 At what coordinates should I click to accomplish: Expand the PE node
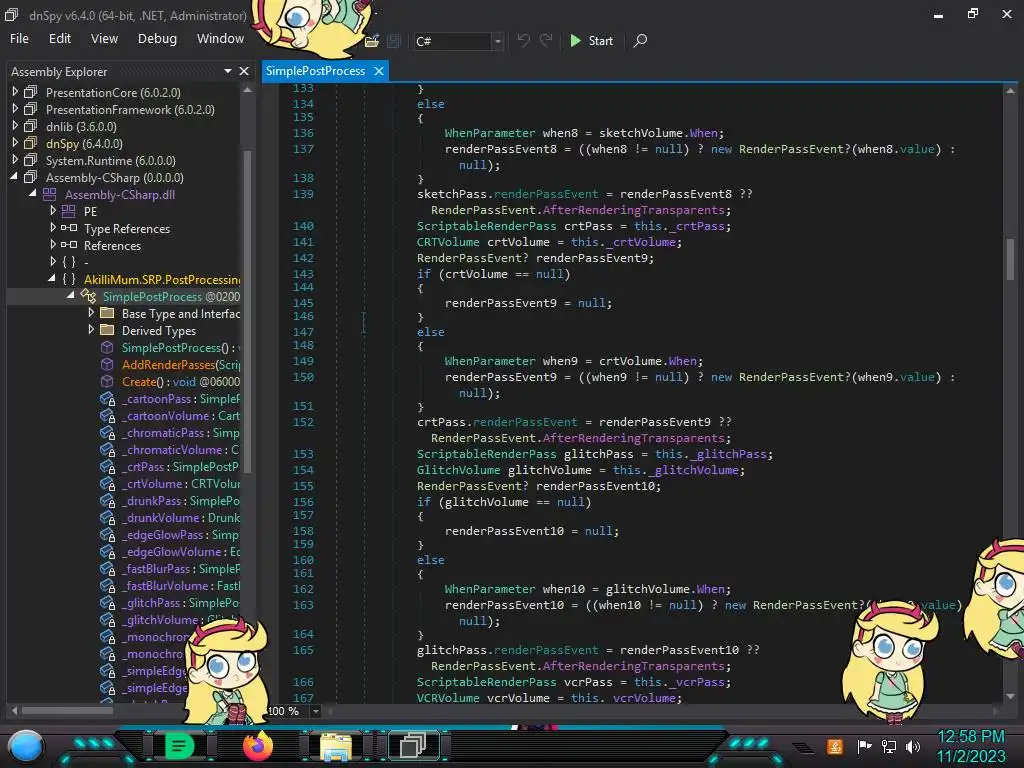53,211
